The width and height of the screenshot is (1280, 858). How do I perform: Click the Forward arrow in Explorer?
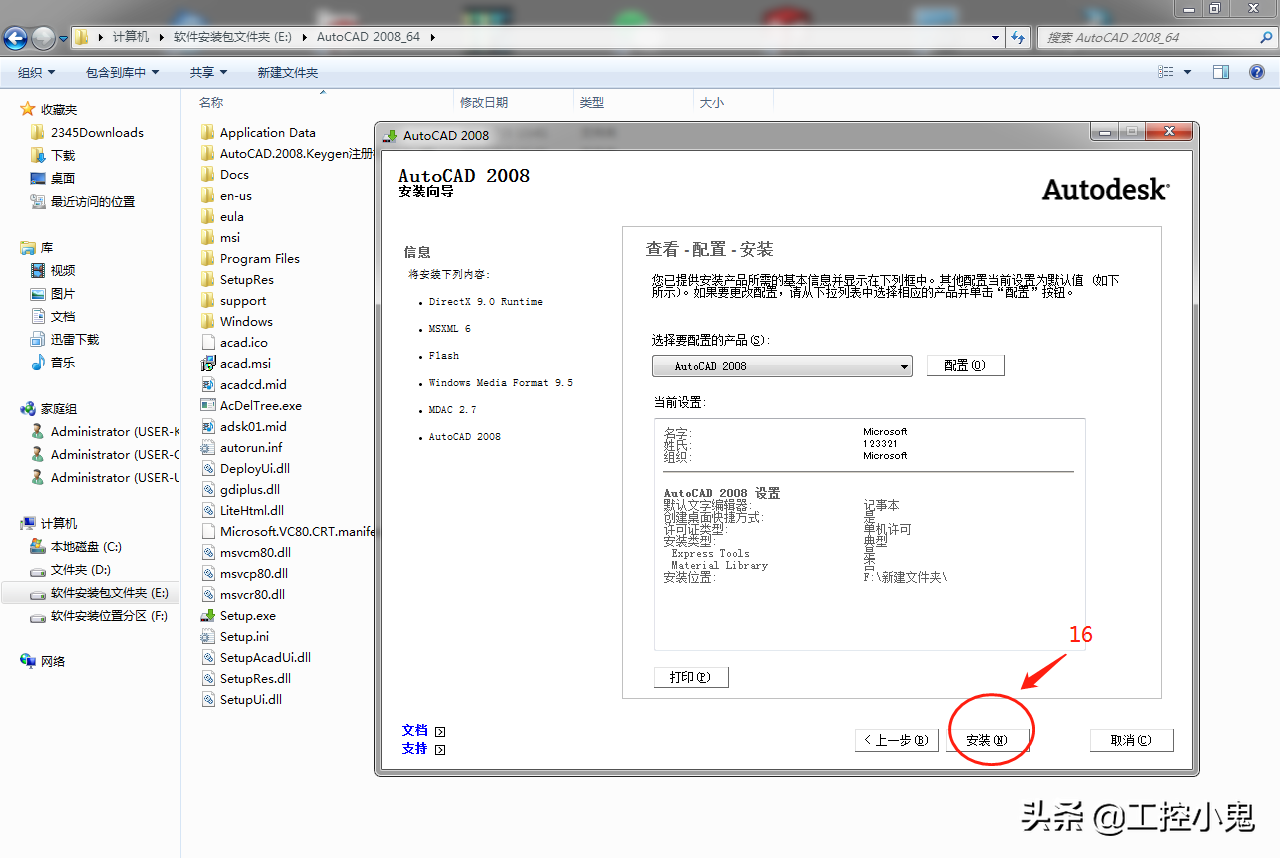pos(44,38)
